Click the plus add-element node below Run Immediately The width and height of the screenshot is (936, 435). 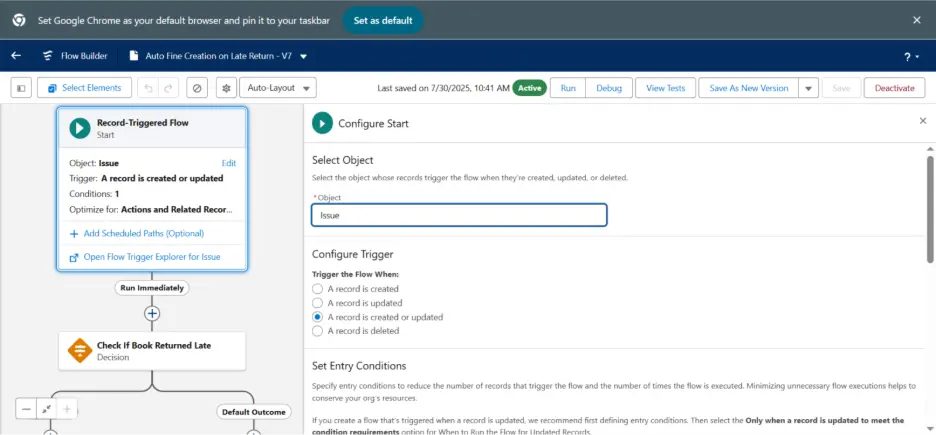152,313
